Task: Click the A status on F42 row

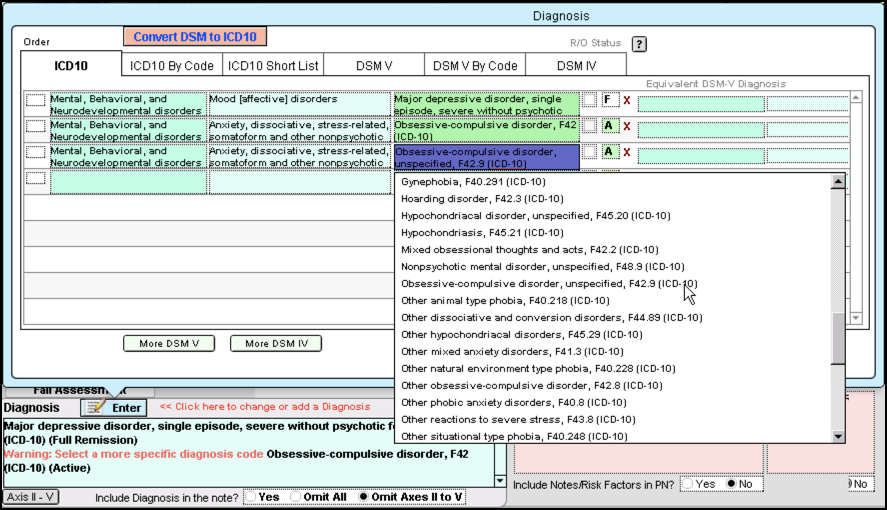Action: click(x=608, y=126)
